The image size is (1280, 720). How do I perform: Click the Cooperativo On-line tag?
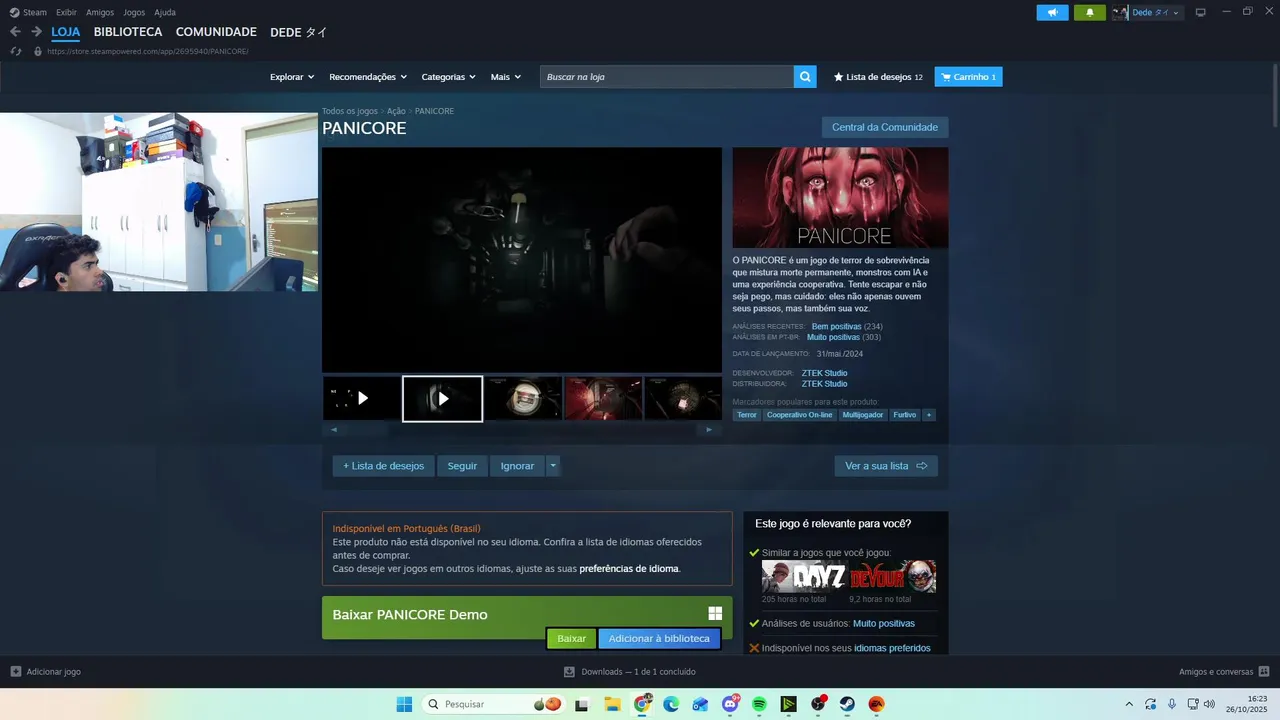799,415
